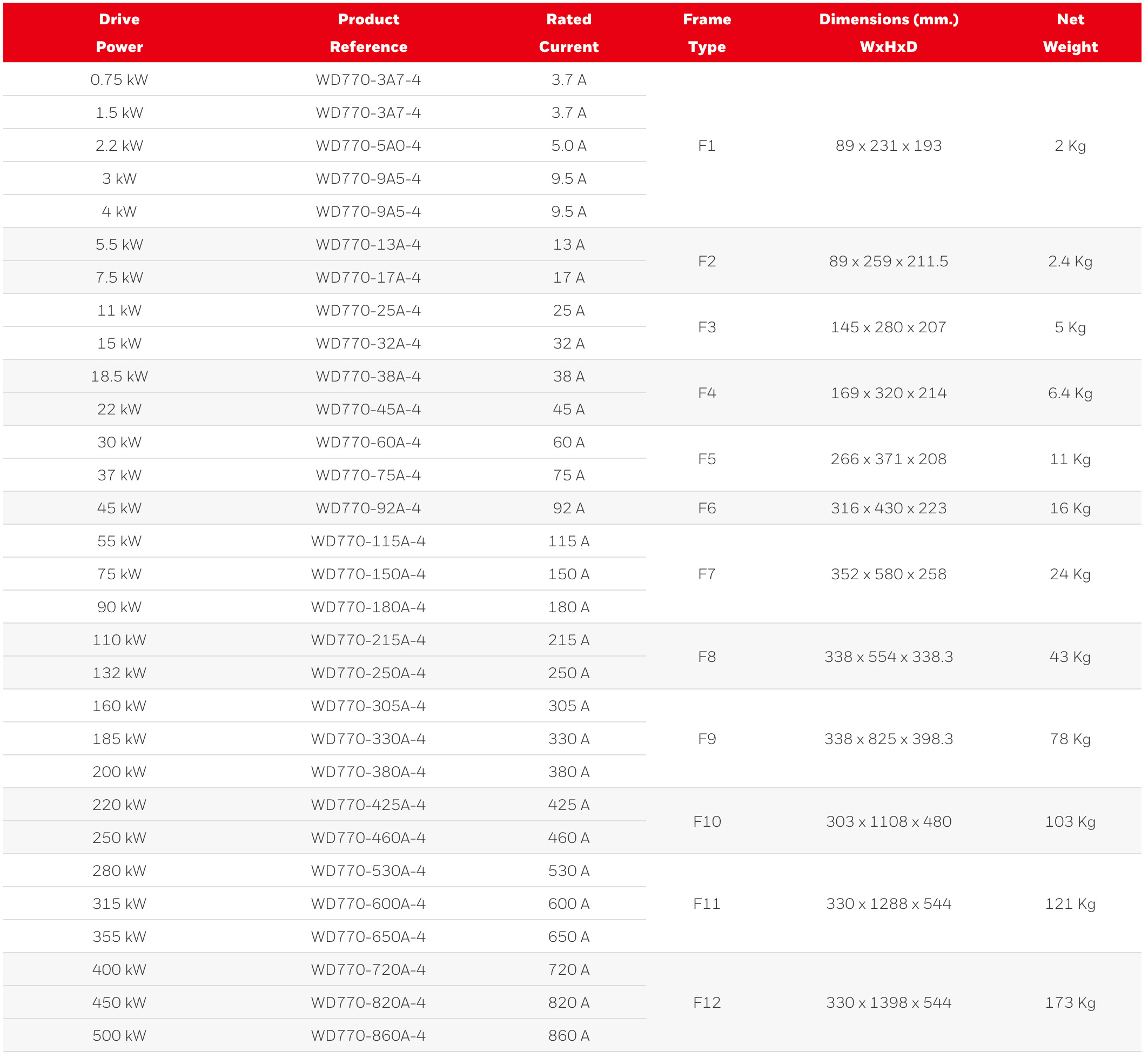Click dimensions 89 x 259 x 211.5
Screen dimensions: 1148x1058
888,261
